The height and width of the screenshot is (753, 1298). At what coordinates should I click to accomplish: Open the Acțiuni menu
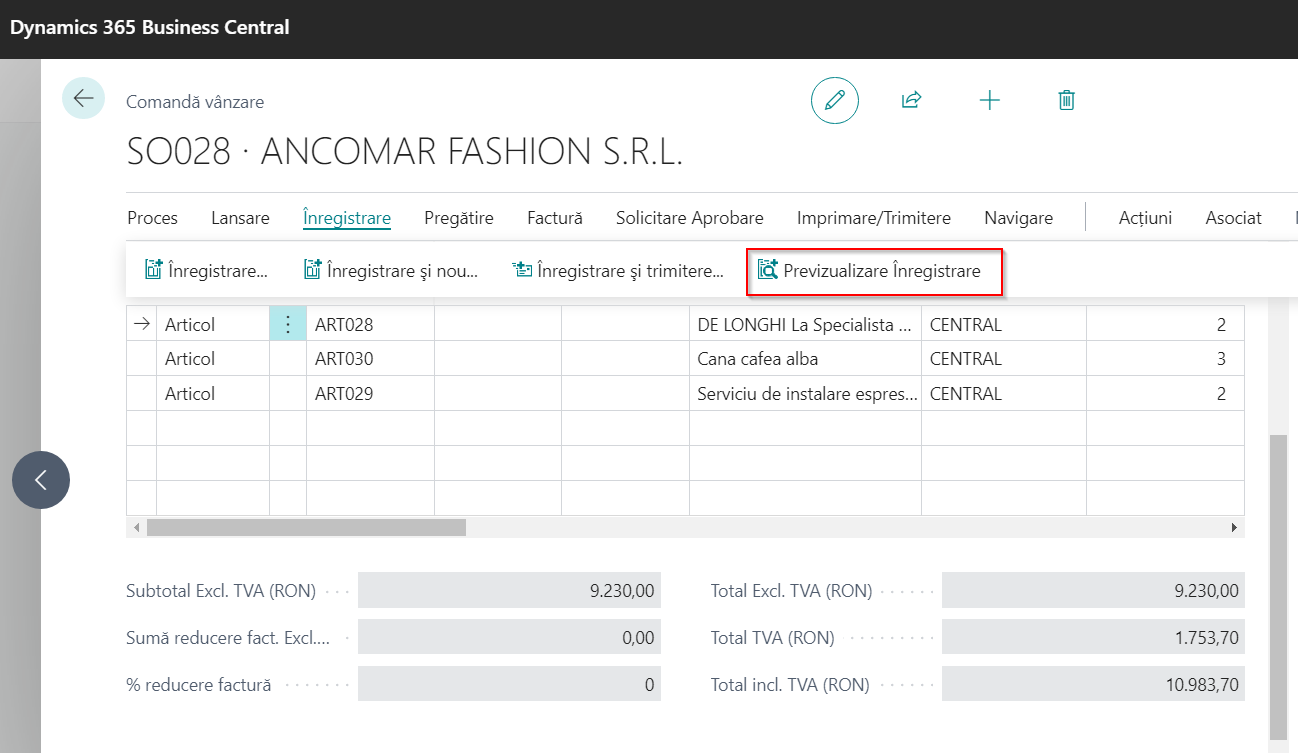1145,218
